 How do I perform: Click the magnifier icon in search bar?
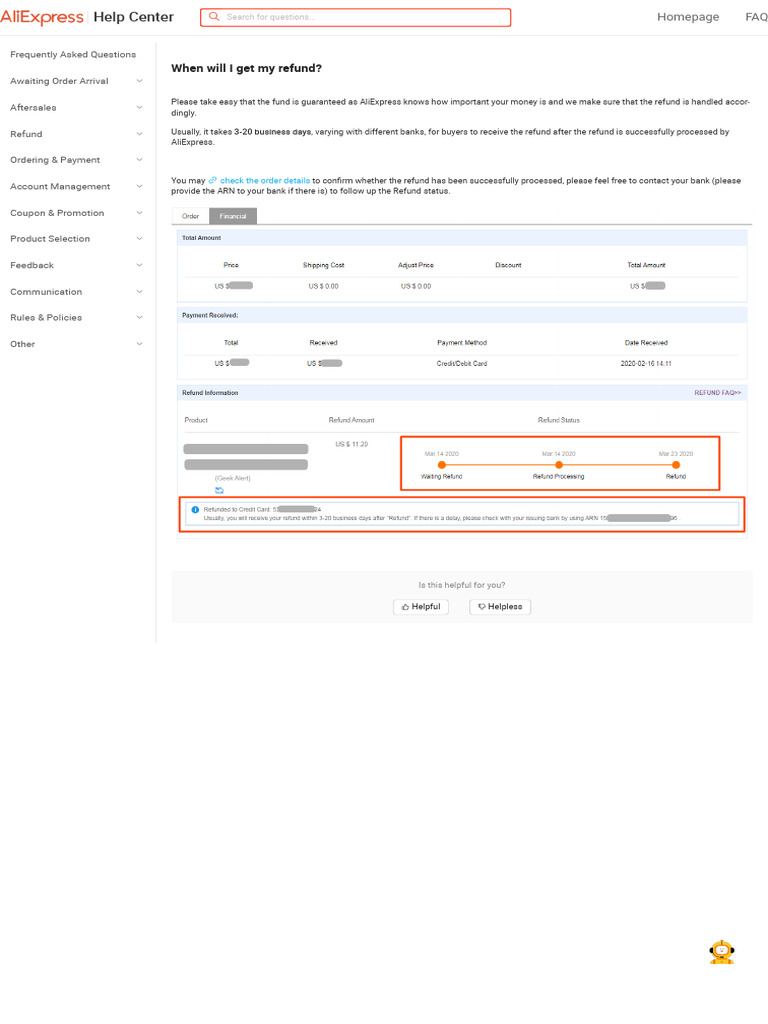coord(214,17)
